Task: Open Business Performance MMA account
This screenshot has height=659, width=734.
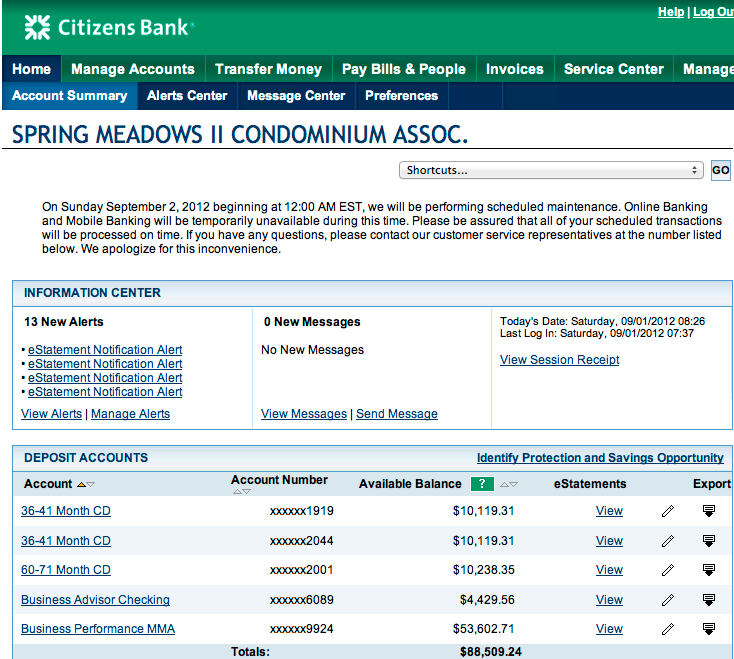Action: click(98, 629)
